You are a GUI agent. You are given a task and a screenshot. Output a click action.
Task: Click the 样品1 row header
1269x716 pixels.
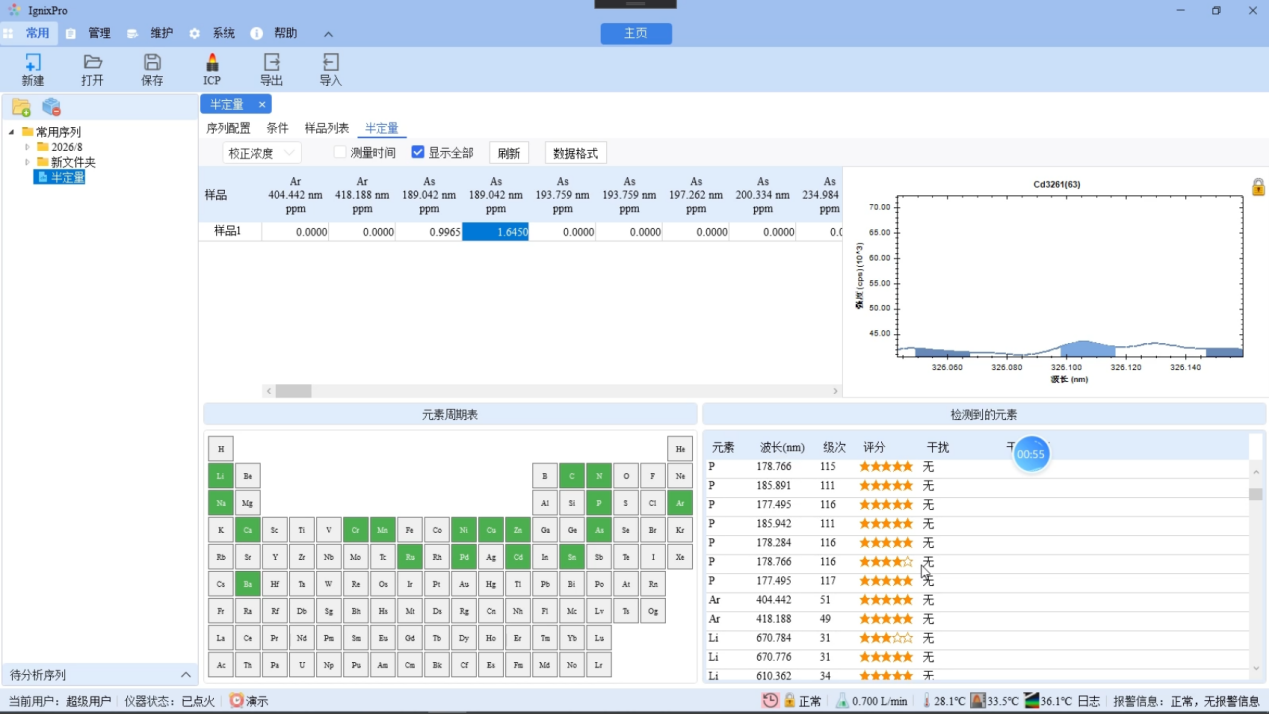(229, 231)
